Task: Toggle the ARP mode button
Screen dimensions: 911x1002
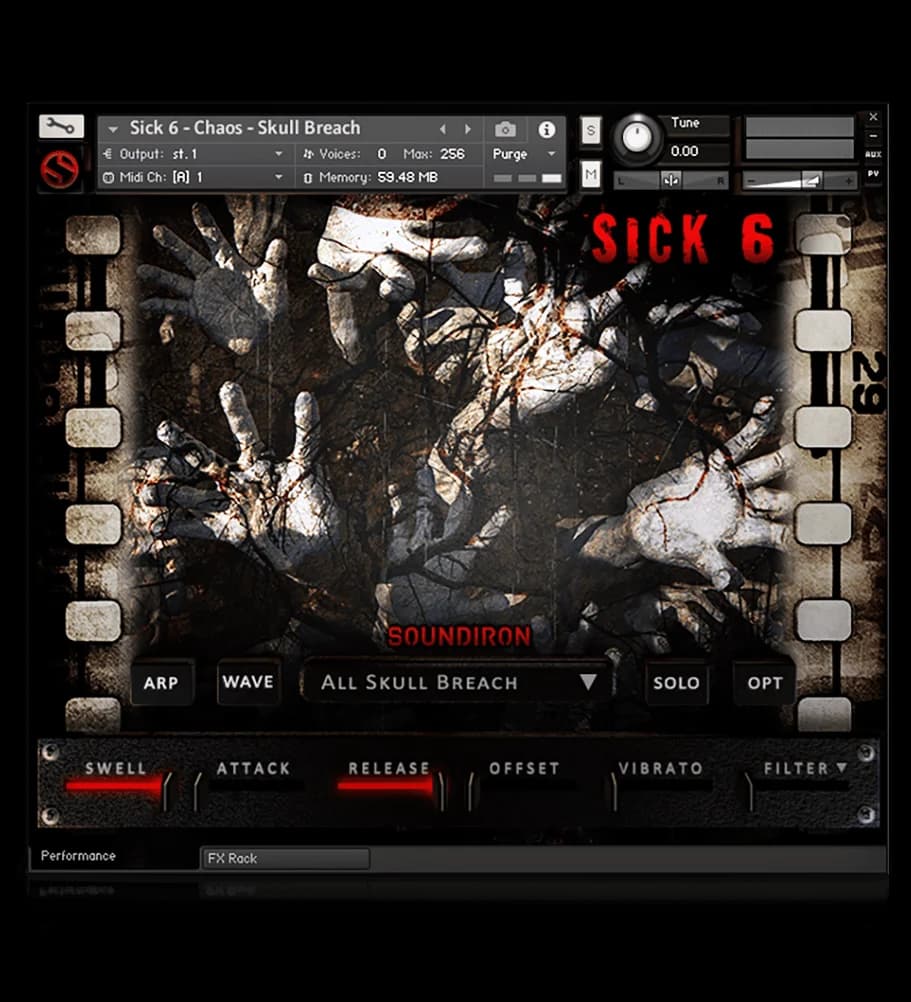Action: click(162, 683)
